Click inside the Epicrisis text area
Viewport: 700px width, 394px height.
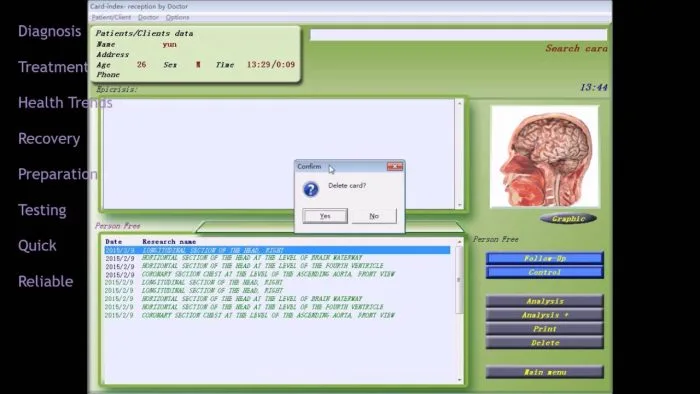pos(279,153)
